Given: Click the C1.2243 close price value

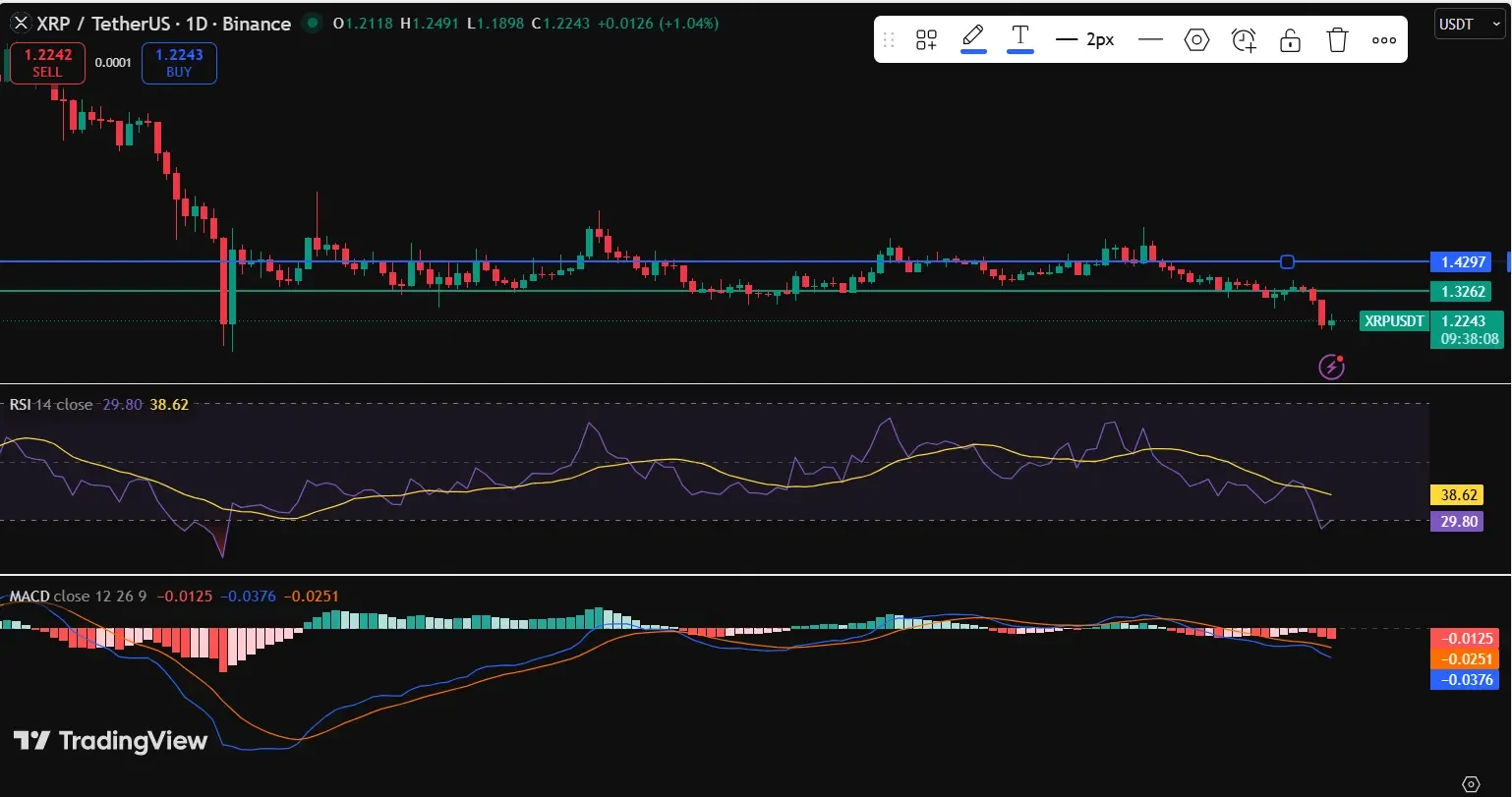Looking at the screenshot, I should (560, 23).
